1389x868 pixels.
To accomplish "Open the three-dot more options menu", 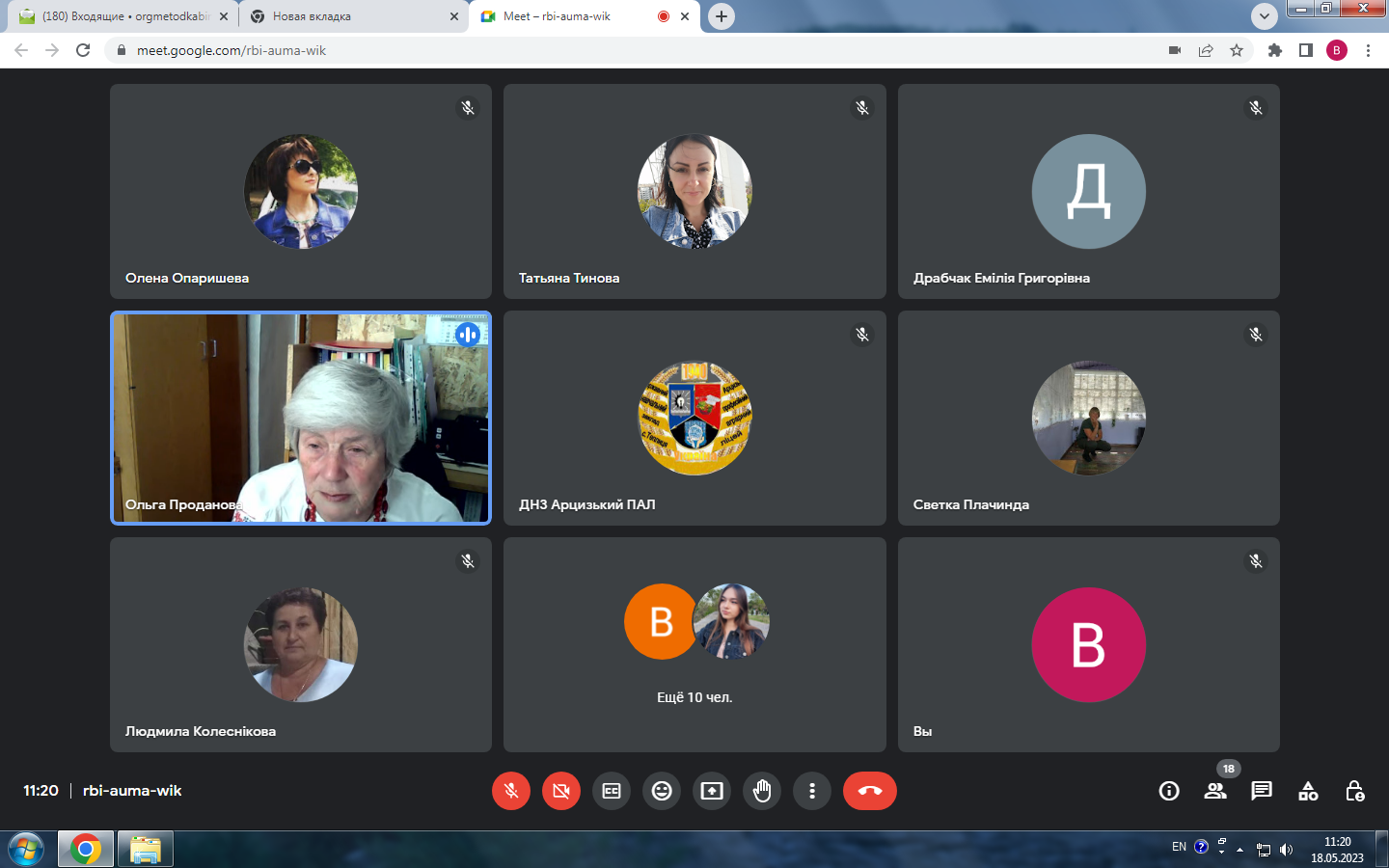I will 812,791.
